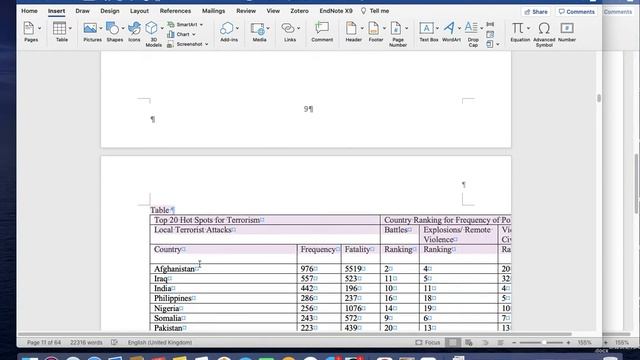Click the zoom in plus button
640x360 pixels.
pyautogui.click(x=569, y=342)
